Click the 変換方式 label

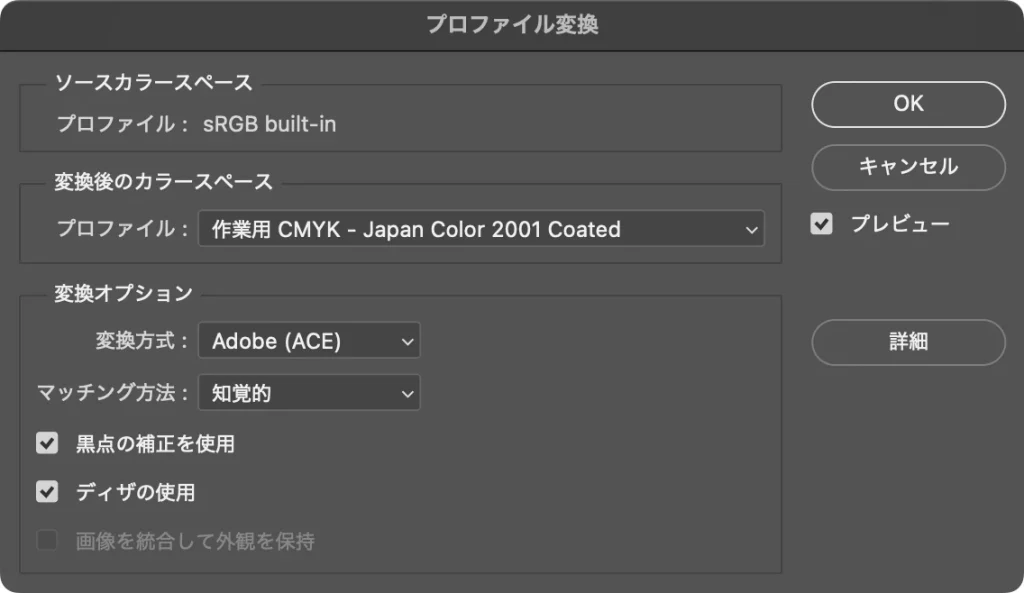141,341
